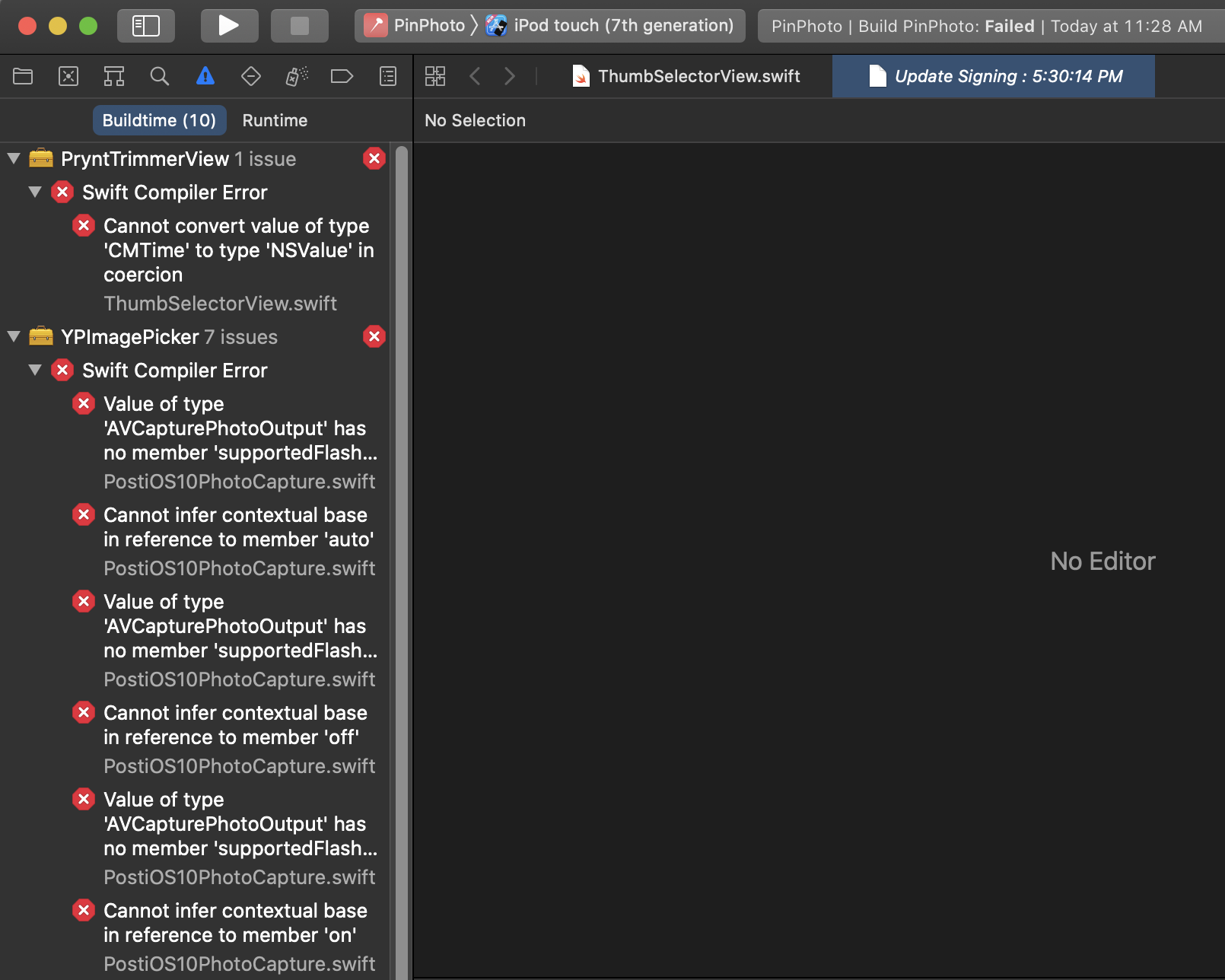
Task: Go forward in editor history
Action: pos(510,76)
